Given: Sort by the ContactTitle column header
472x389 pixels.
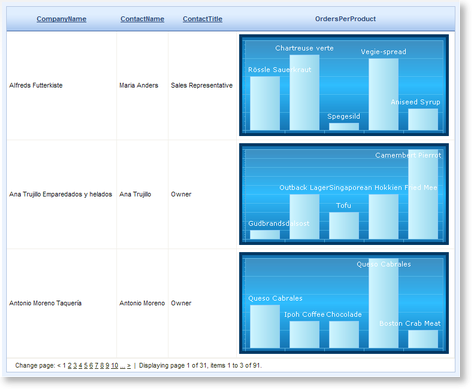Looking at the screenshot, I should (x=202, y=19).
